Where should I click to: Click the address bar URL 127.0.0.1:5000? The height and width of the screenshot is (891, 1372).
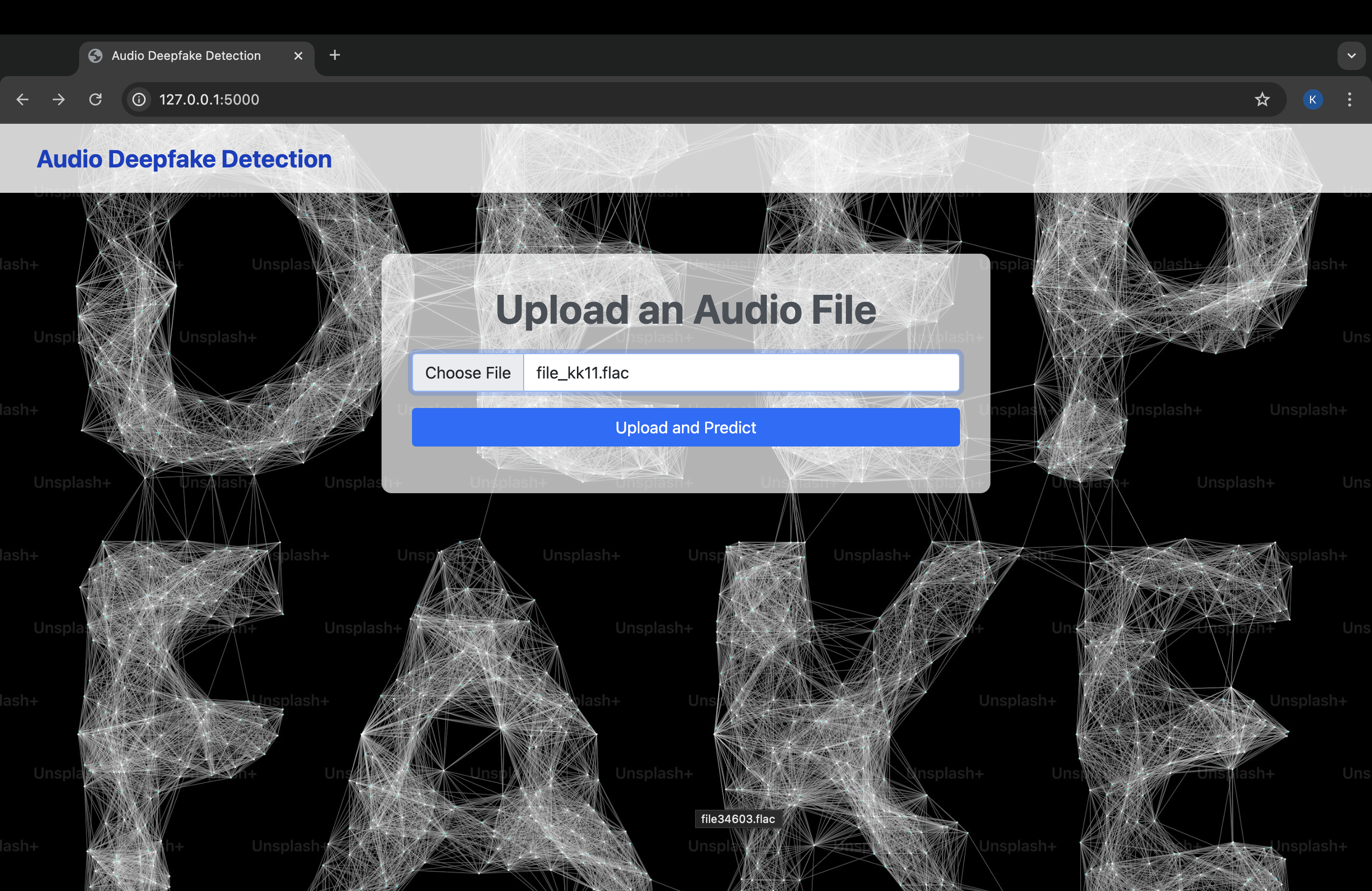tap(209, 99)
